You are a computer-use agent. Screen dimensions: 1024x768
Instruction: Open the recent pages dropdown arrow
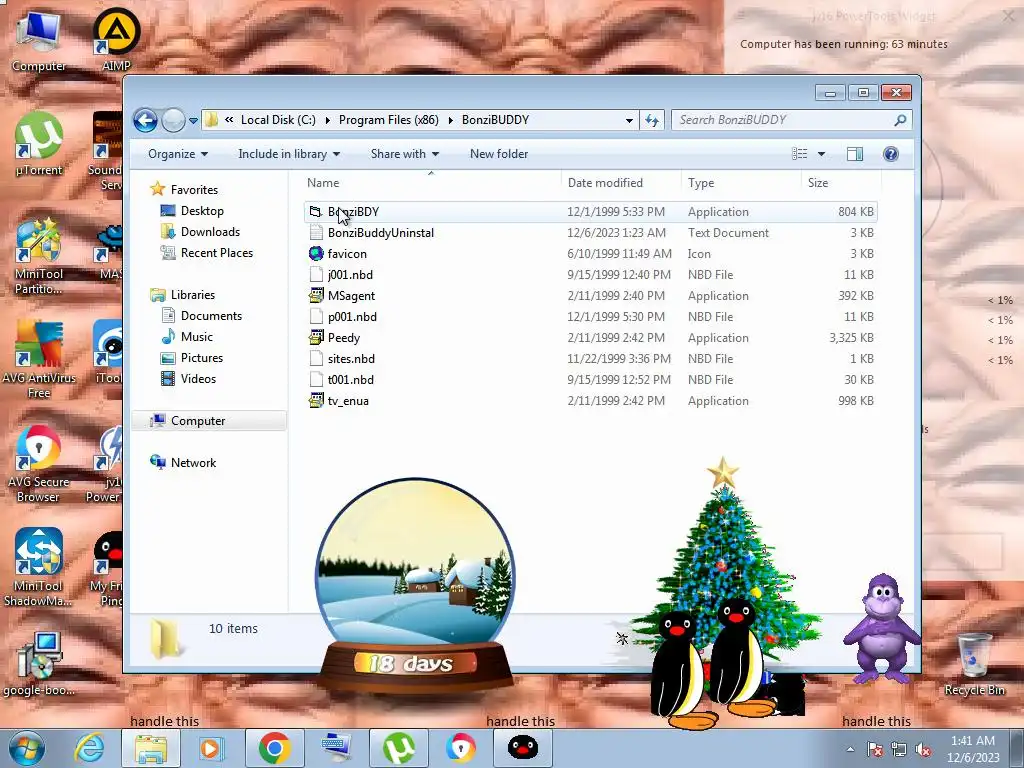click(193, 121)
